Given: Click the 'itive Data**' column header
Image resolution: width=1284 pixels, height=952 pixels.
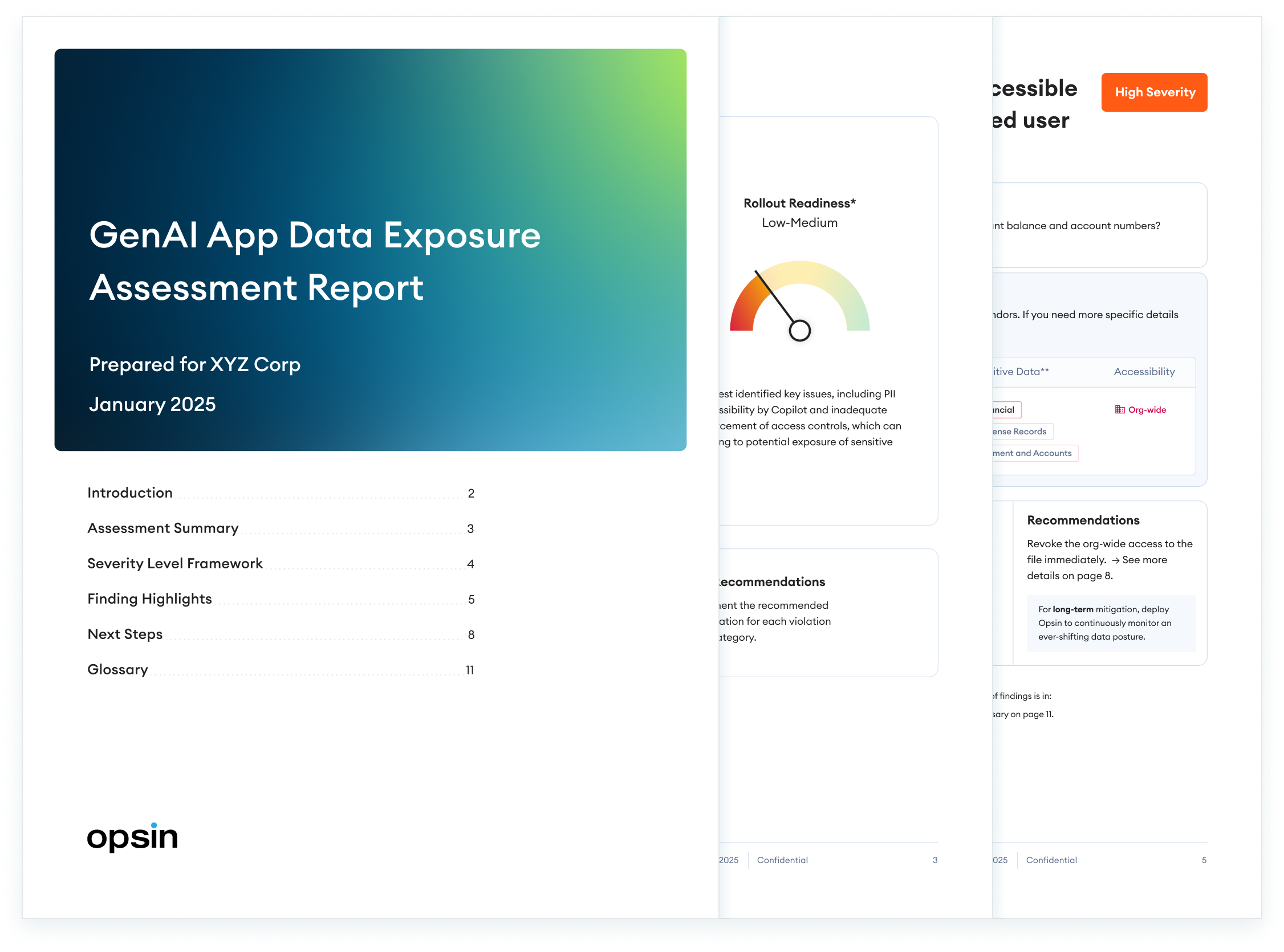Looking at the screenshot, I should [x=1020, y=372].
